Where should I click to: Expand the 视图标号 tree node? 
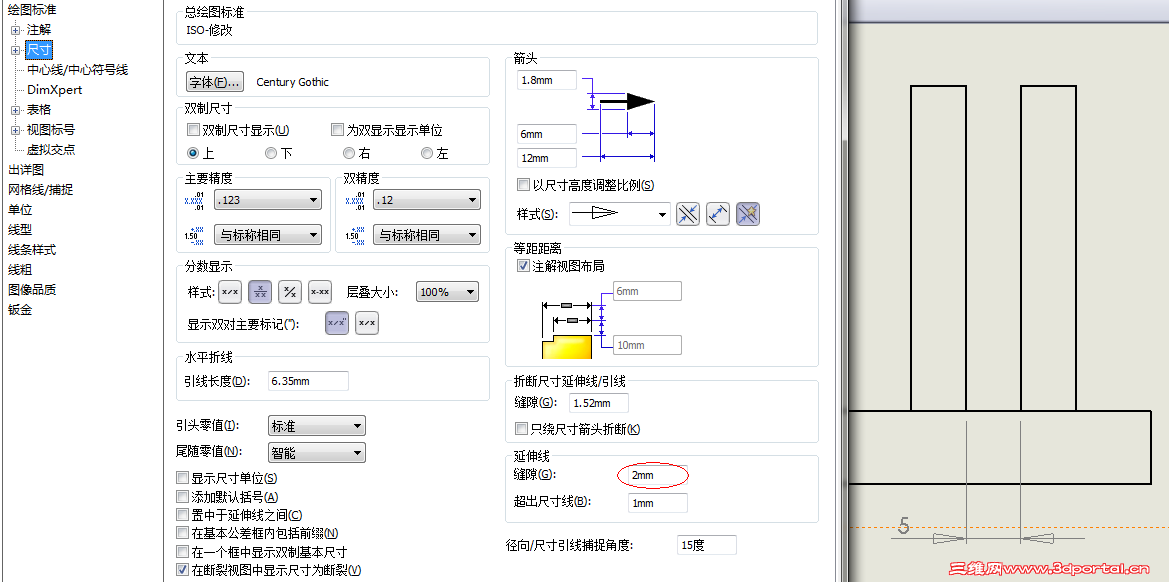pyautogui.click(x=16, y=130)
